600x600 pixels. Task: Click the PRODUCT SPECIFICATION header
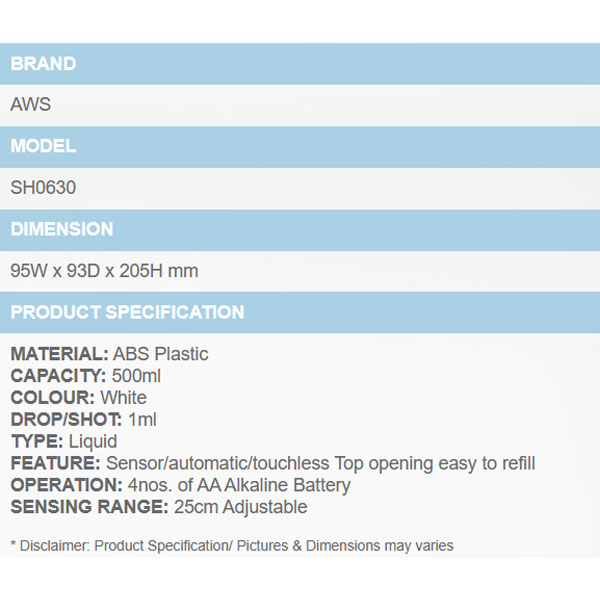click(127, 312)
